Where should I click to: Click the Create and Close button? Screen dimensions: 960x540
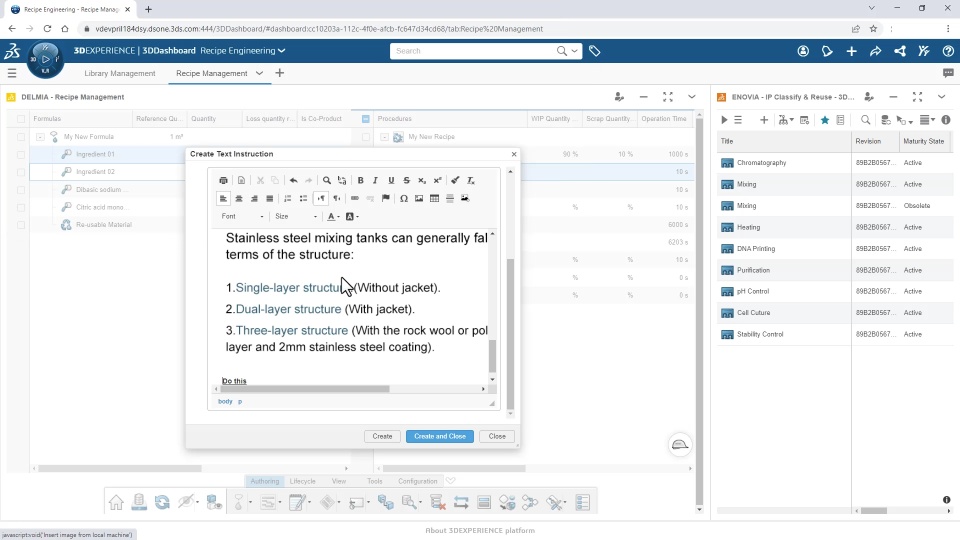[x=440, y=437]
